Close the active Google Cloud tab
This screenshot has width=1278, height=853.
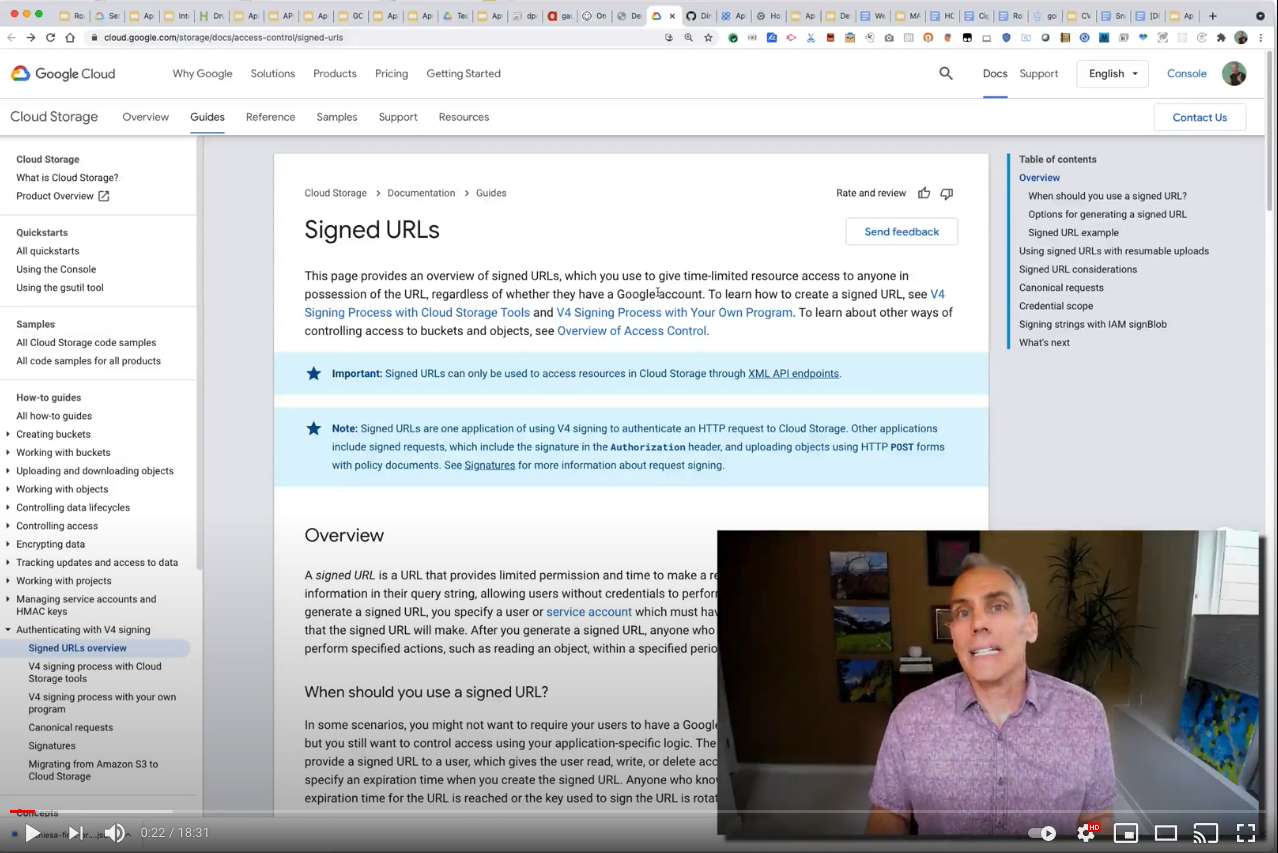click(x=672, y=16)
